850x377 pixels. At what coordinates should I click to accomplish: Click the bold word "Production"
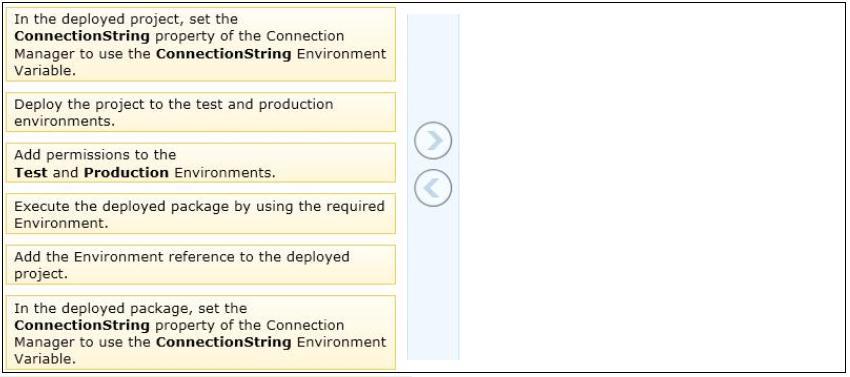click(x=126, y=172)
